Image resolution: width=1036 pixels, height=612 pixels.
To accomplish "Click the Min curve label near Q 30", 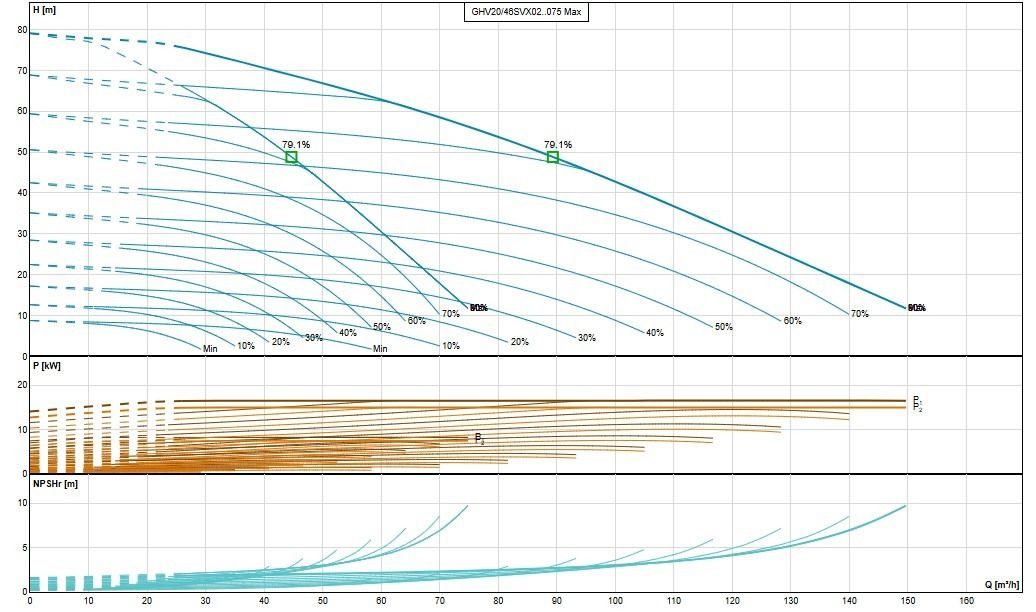I will pos(210,349).
